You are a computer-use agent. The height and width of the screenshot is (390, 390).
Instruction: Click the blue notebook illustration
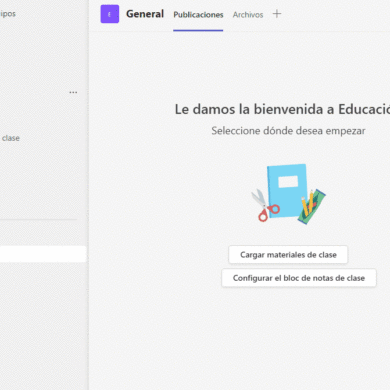pos(287,191)
